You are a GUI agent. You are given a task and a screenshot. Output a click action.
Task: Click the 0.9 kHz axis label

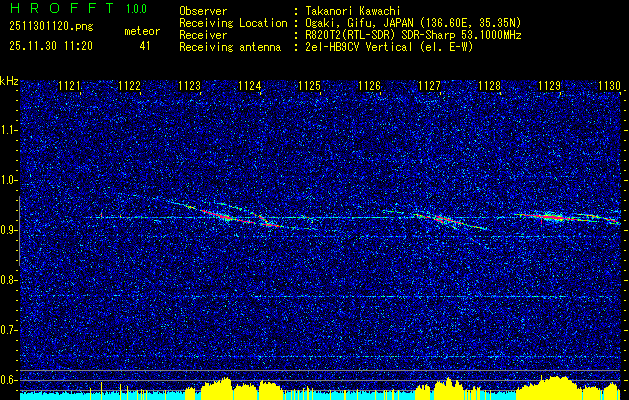(9, 230)
